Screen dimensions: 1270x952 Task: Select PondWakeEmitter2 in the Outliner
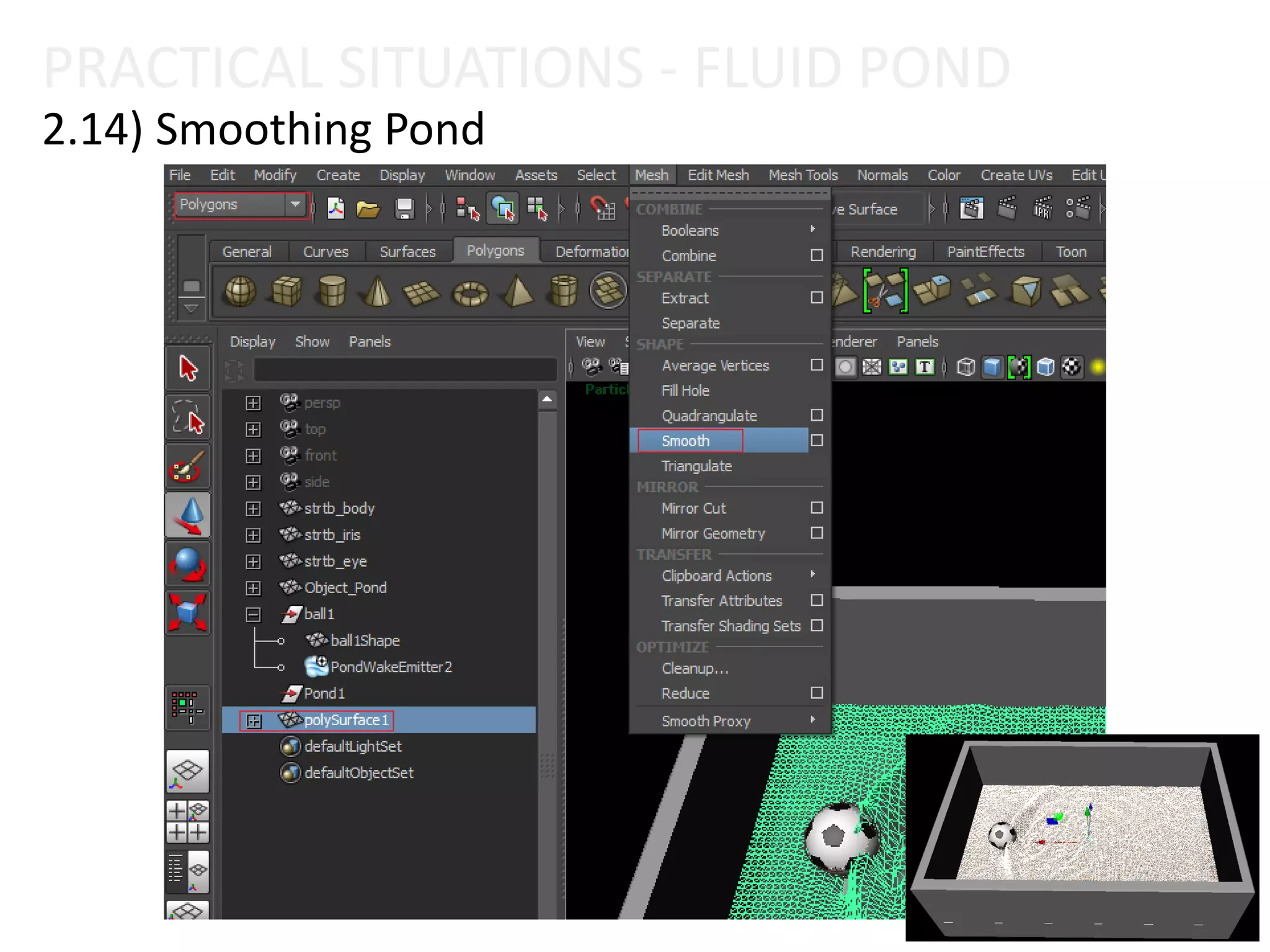391,667
